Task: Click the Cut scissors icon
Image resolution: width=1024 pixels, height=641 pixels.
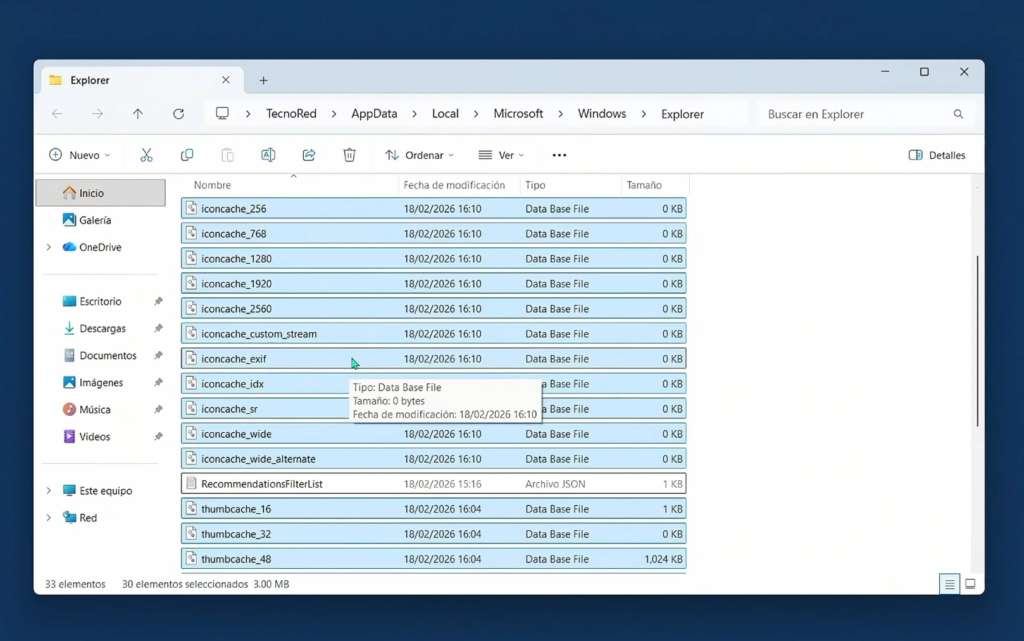Action: point(146,155)
